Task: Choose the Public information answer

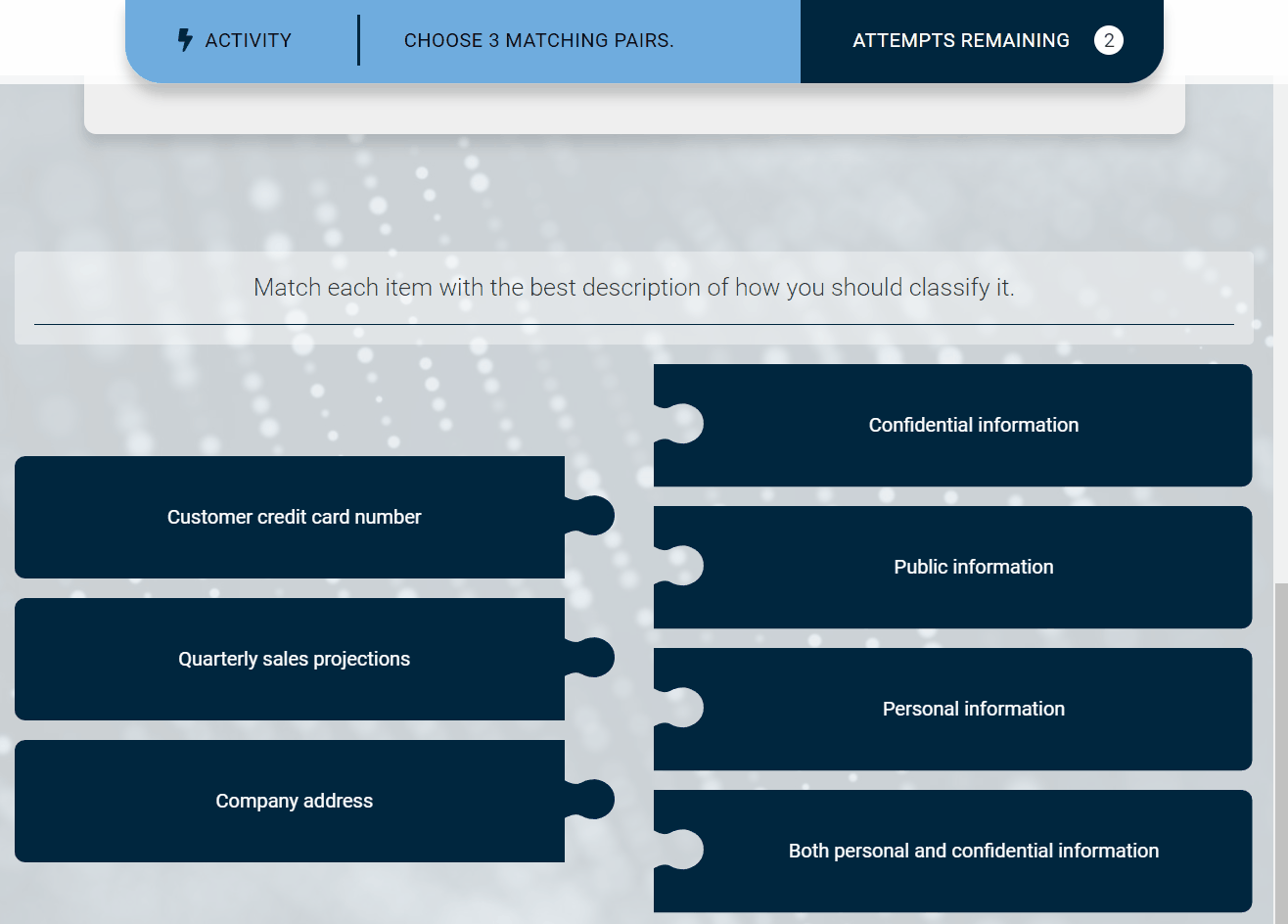Action: coord(973,567)
